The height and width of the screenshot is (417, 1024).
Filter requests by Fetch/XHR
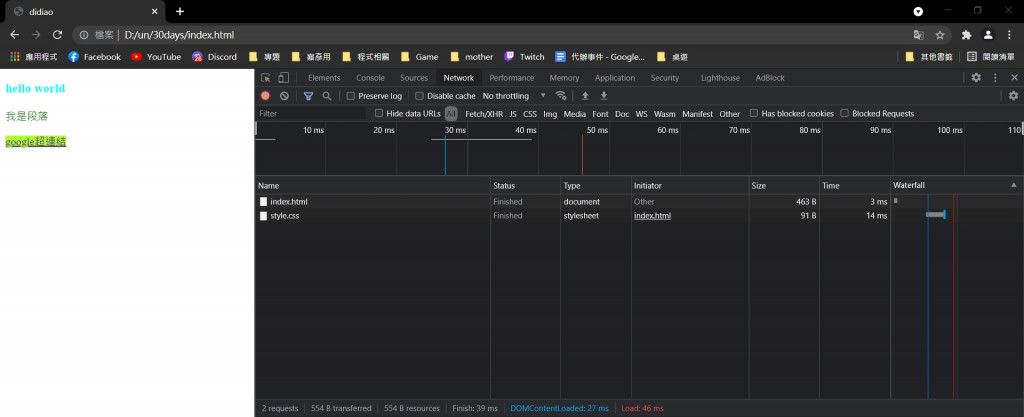click(x=484, y=114)
